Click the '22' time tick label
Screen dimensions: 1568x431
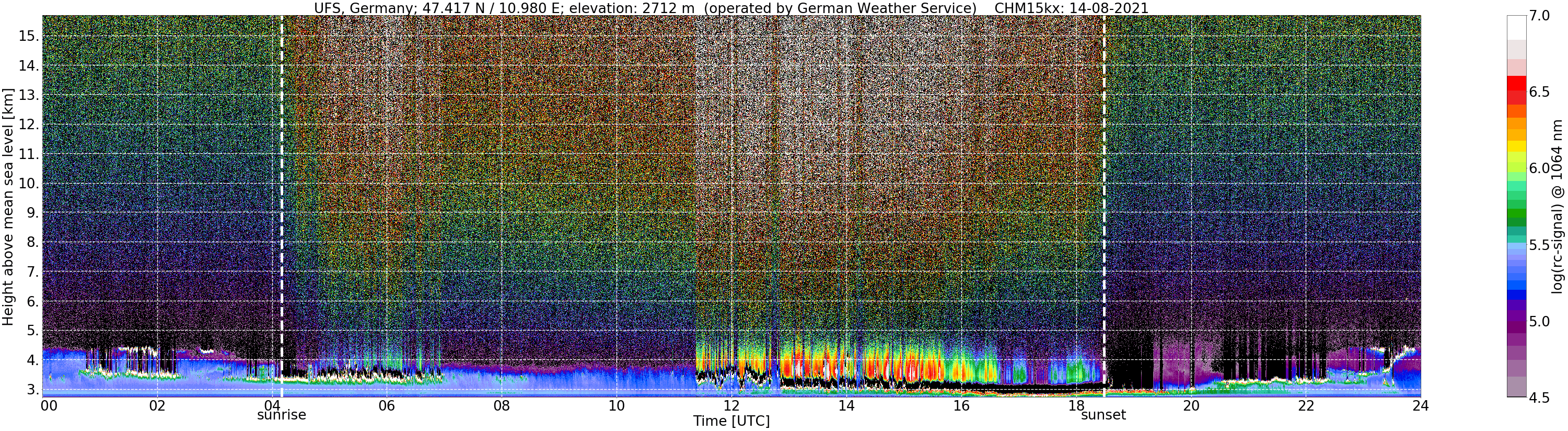coord(1306,405)
